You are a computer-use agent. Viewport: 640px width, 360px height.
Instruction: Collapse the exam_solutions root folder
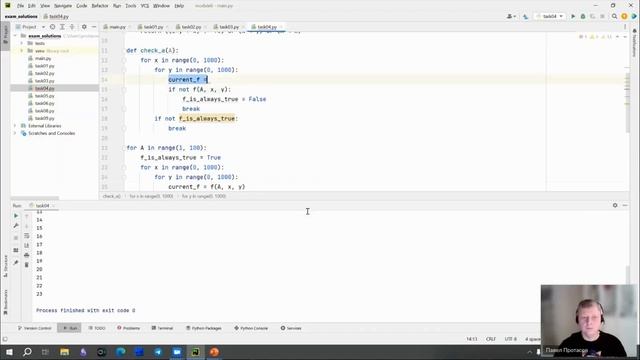[16, 36]
